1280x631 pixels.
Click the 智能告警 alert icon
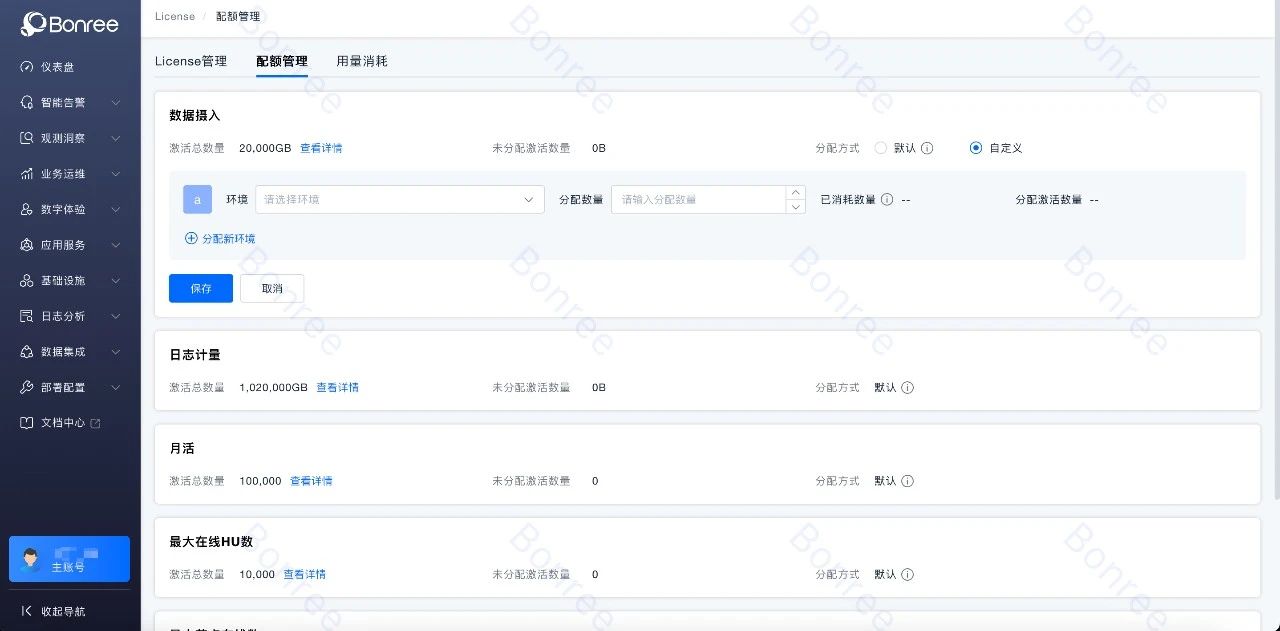pos(27,103)
